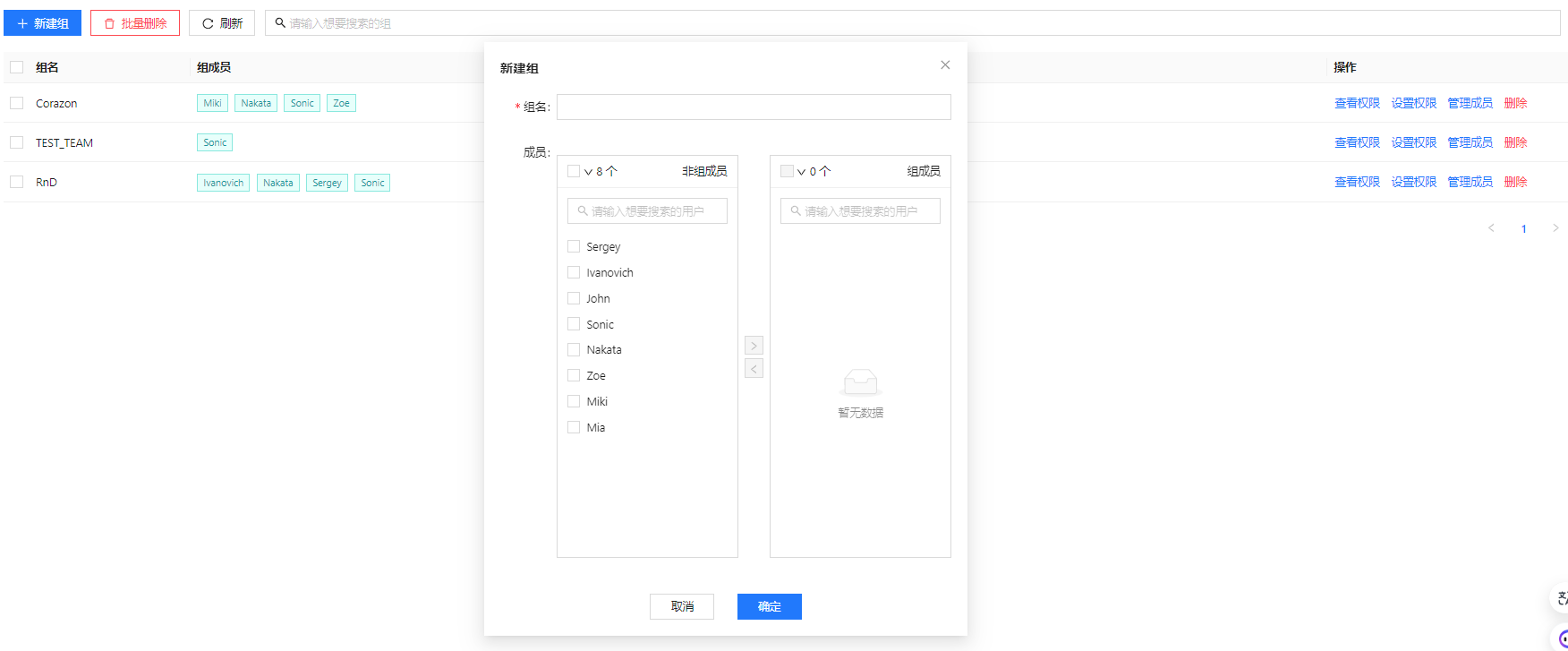Click 确定 to confirm new group
The width and height of the screenshot is (1568, 651).
coord(769,606)
